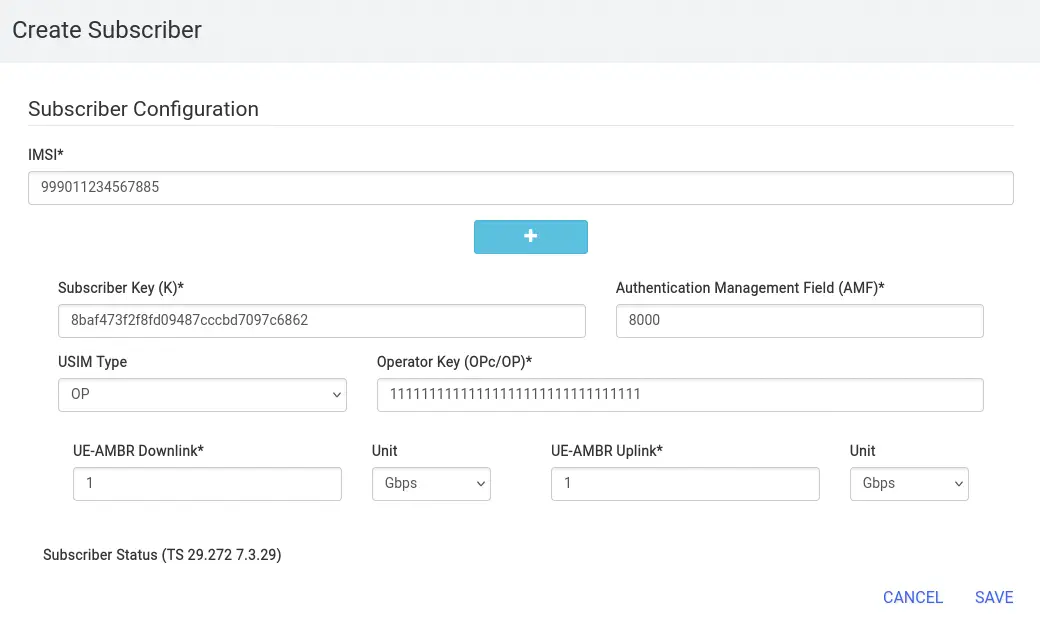
Task: Click the Subscriber Key (K) label
Action: pos(121,288)
